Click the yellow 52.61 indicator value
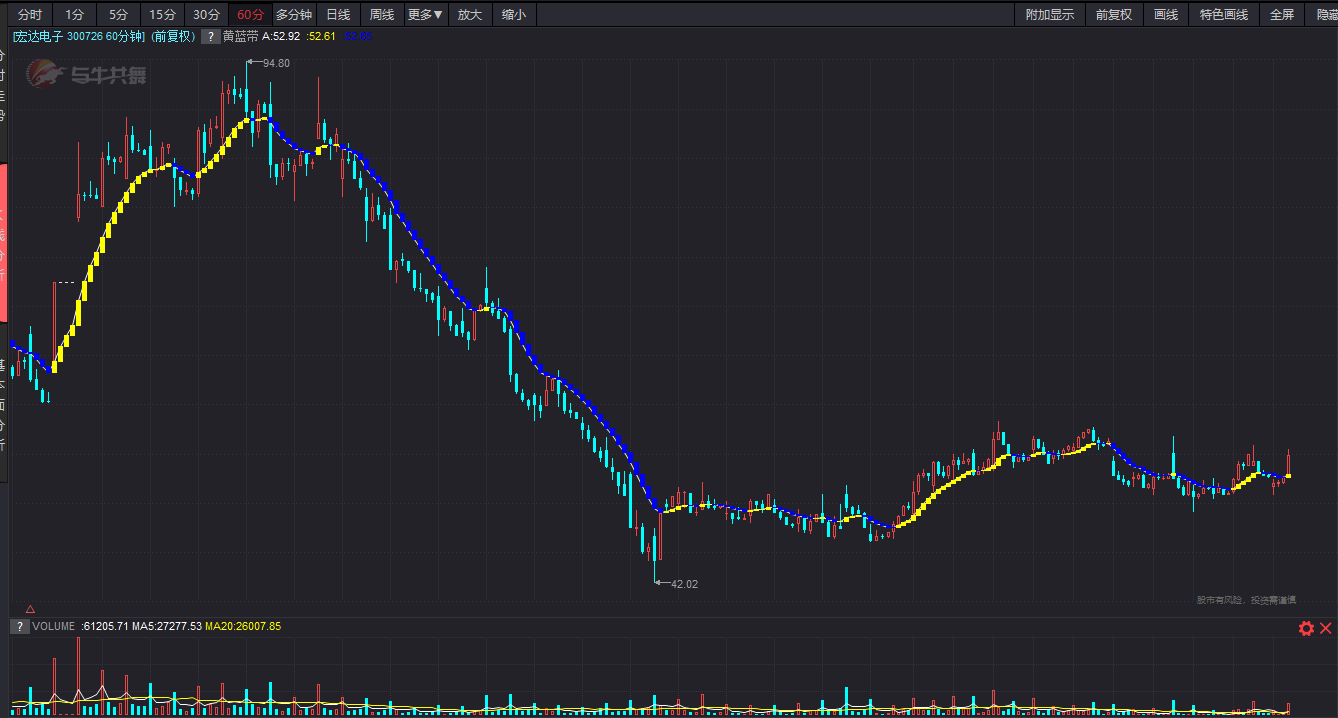 [321, 36]
